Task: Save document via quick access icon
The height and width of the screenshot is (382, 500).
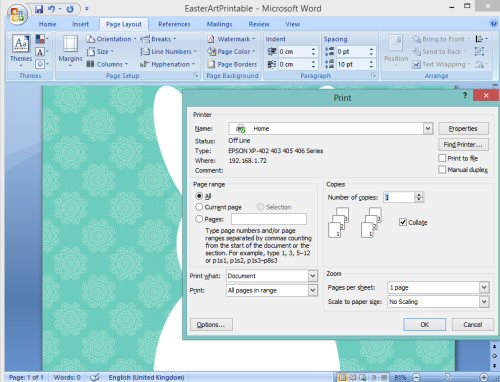Action: coord(39,9)
